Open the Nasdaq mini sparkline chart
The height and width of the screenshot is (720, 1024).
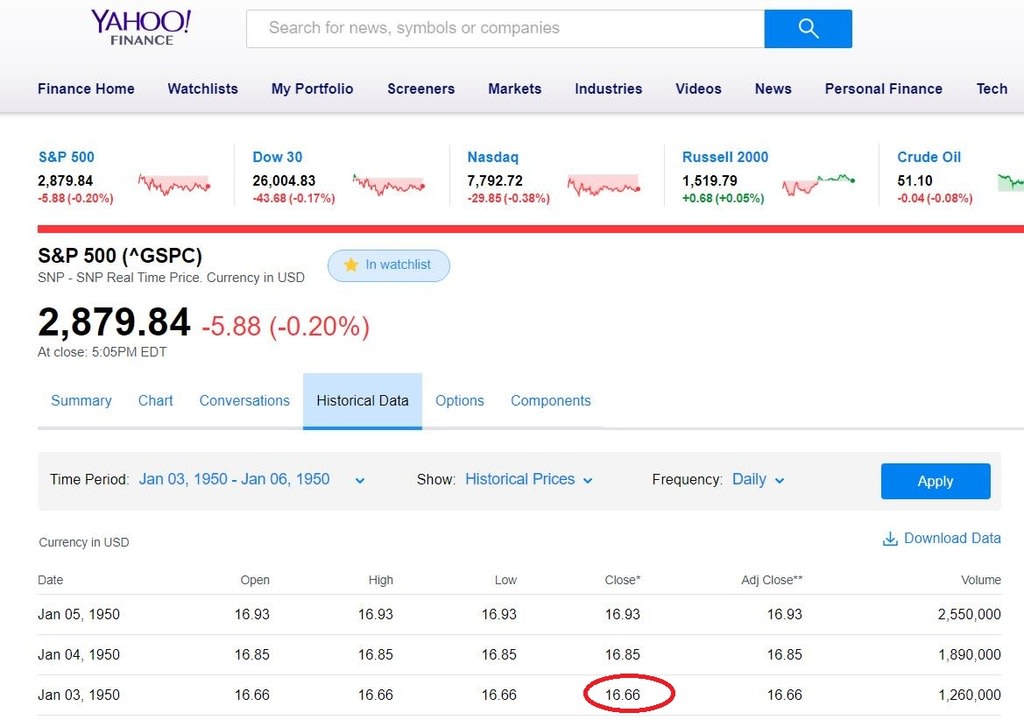(603, 186)
